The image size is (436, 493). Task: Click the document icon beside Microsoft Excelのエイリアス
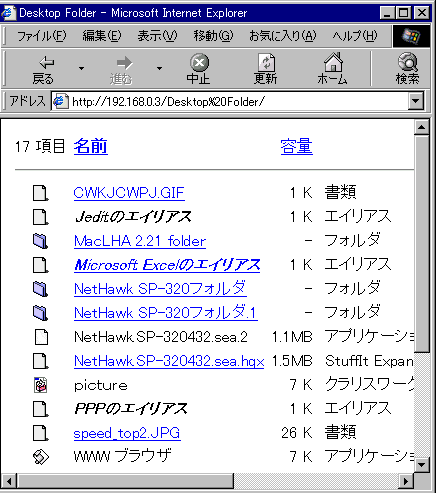tap(41, 265)
